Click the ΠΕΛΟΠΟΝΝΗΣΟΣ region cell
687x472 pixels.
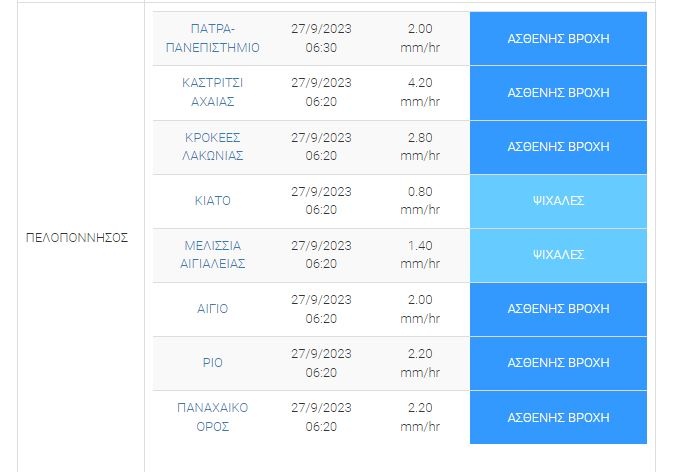(76, 238)
